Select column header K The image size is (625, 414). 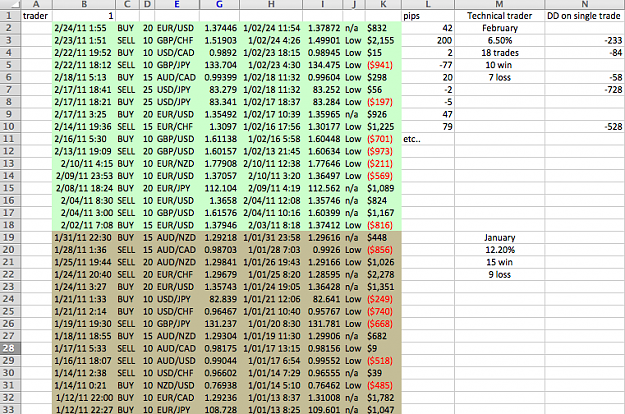tap(383, 4)
